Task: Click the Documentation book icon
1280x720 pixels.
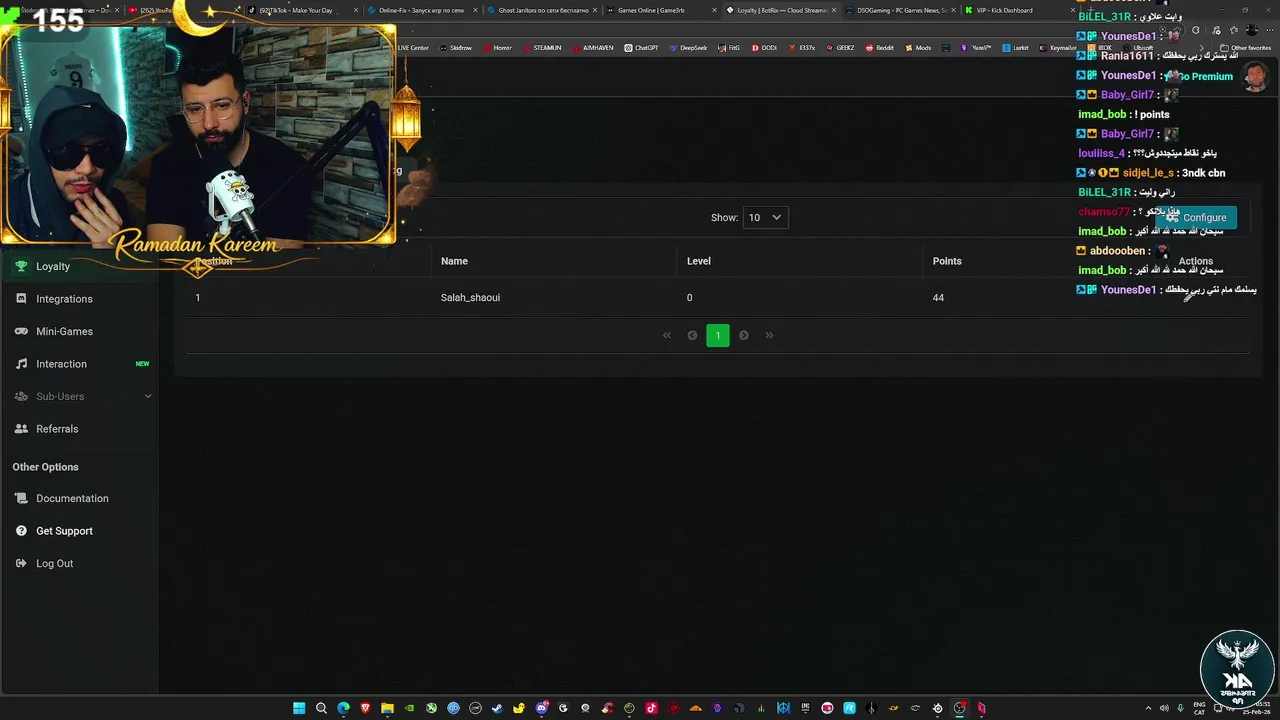Action: click(21, 498)
